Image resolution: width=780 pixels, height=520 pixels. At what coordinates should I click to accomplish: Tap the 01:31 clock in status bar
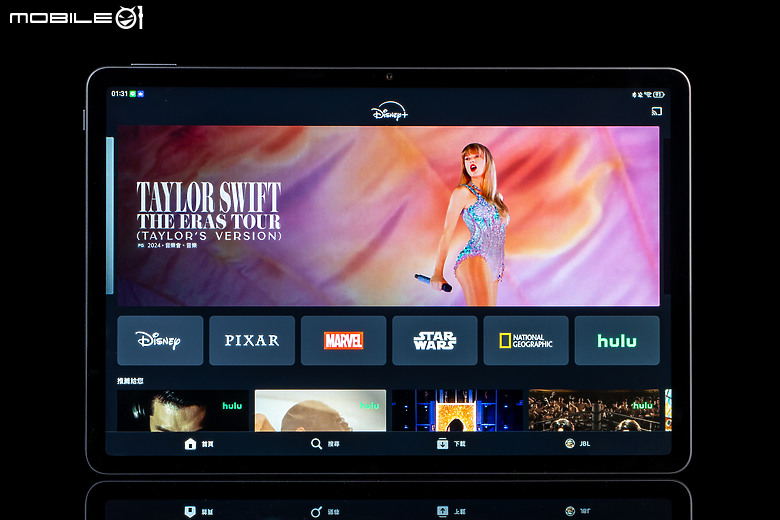(119, 94)
